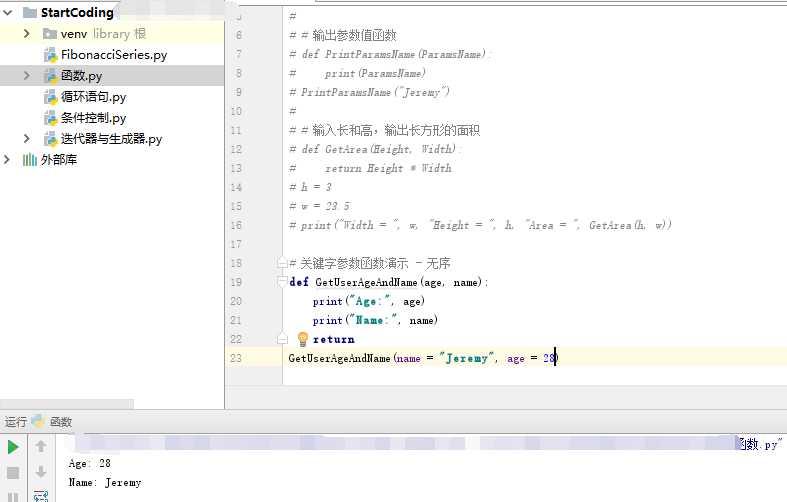This screenshot has height=502, width=787.
Task: Open the 函数 run tab
Action: (61, 422)
